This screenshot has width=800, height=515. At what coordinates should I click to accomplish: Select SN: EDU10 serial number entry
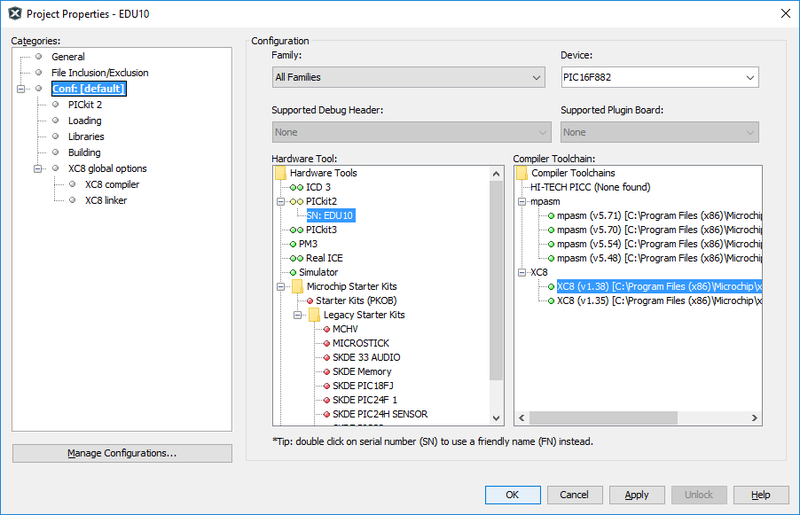[330, 215]
